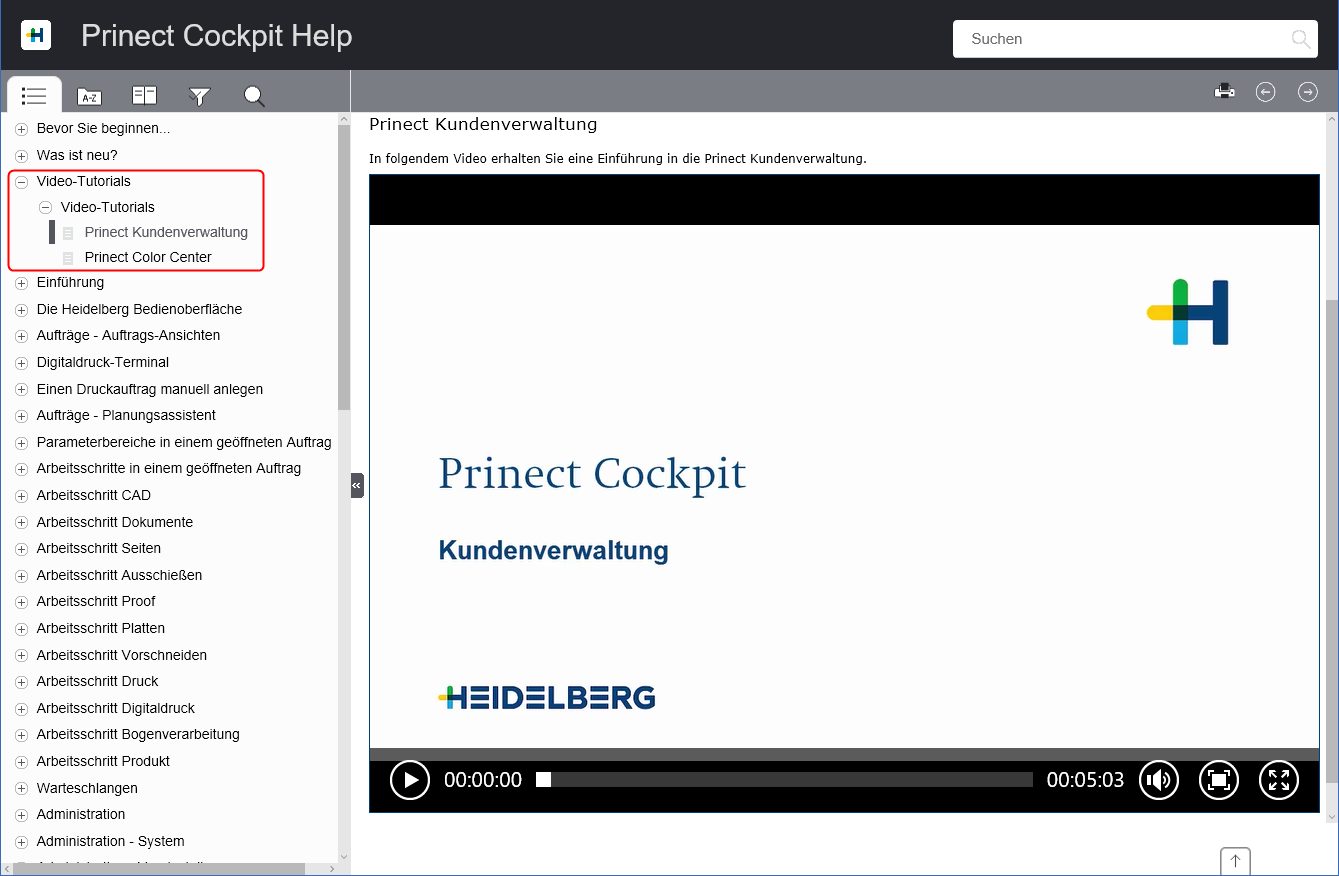Screen dimensions: 1339x876
Task: Select Arbeitsschritt Platten entry
Action: [x=101, y=628]
